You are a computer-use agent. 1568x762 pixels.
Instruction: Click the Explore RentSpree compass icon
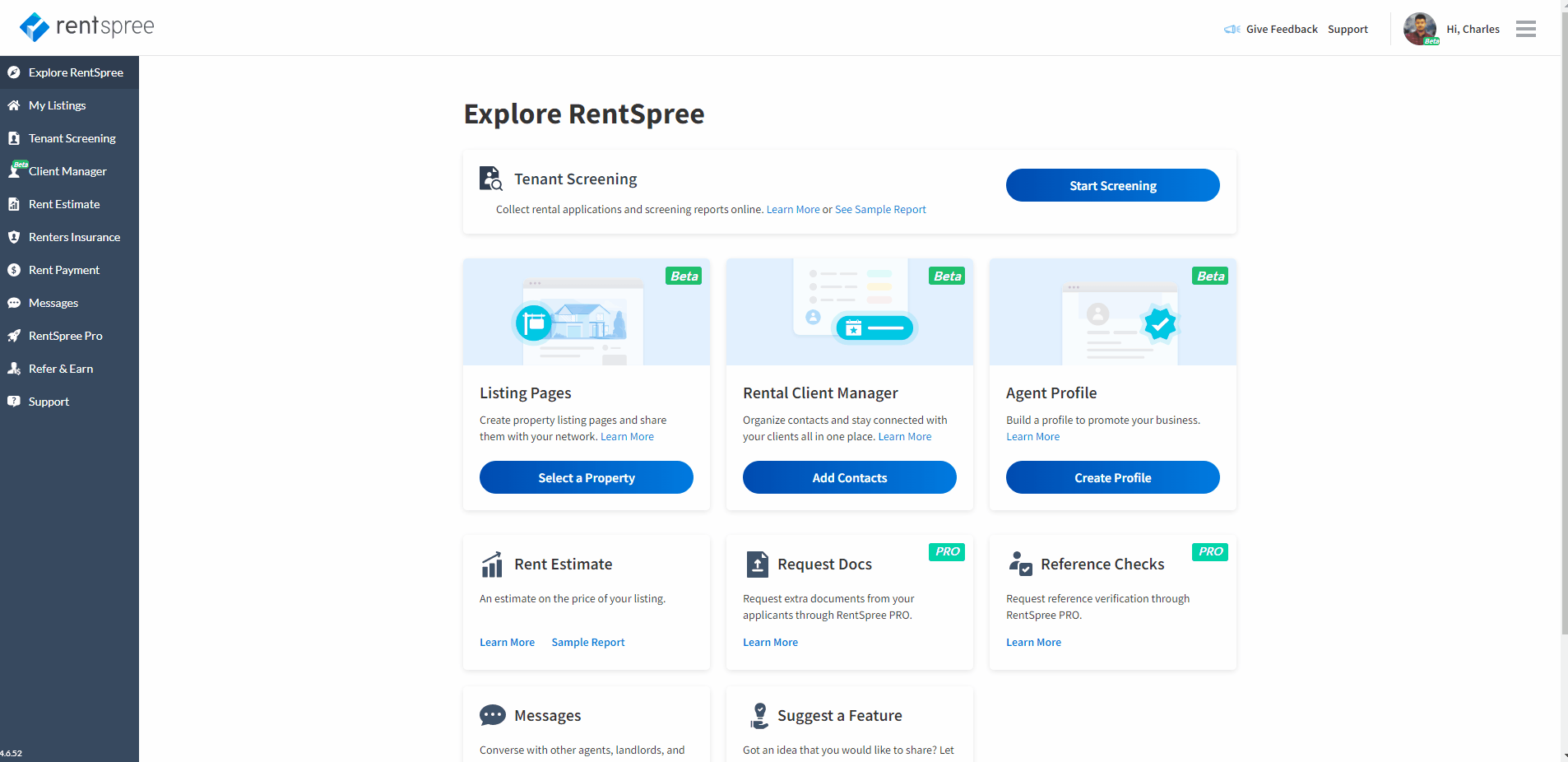[14, 72]
